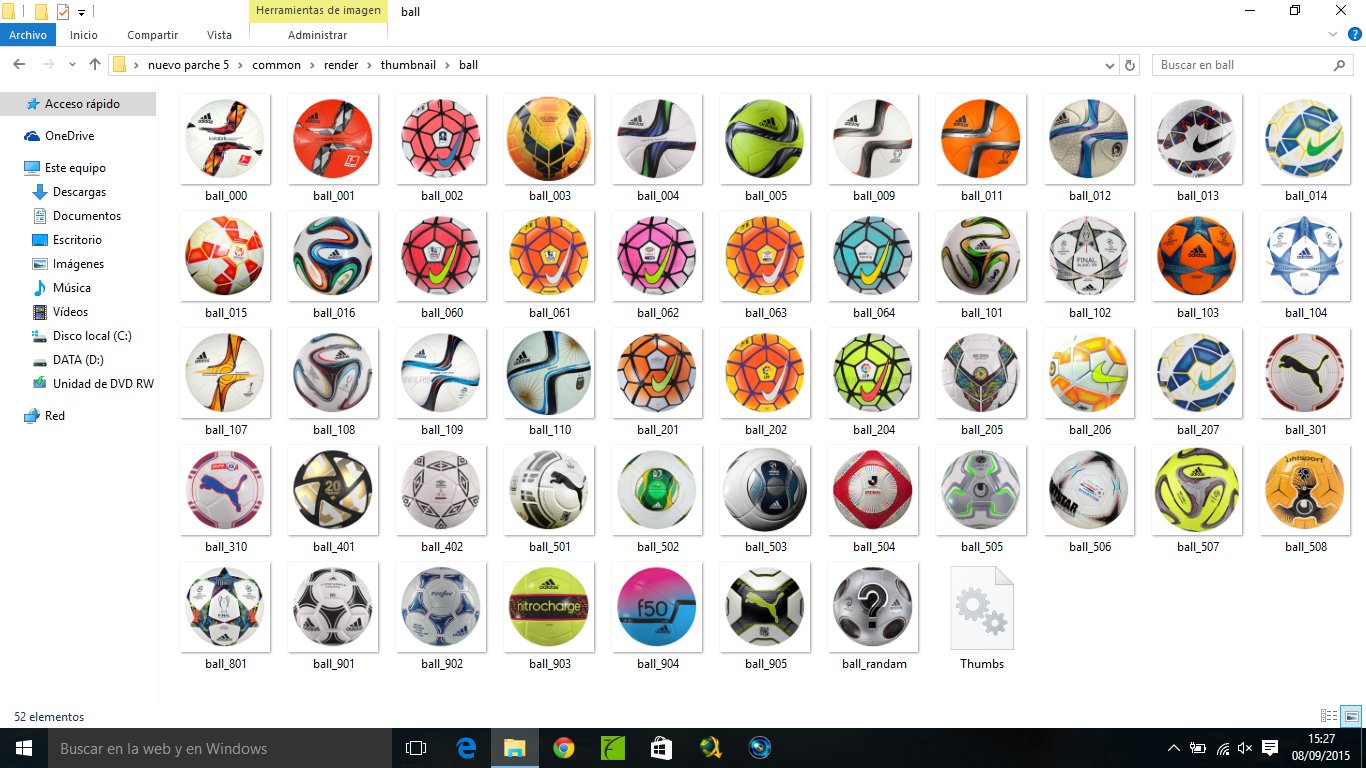The height and width of the screenshot is (768, 1366).
Task: Select Acceso rápido in sidebar
Action: pyautogui.click(x=82, y=104)
